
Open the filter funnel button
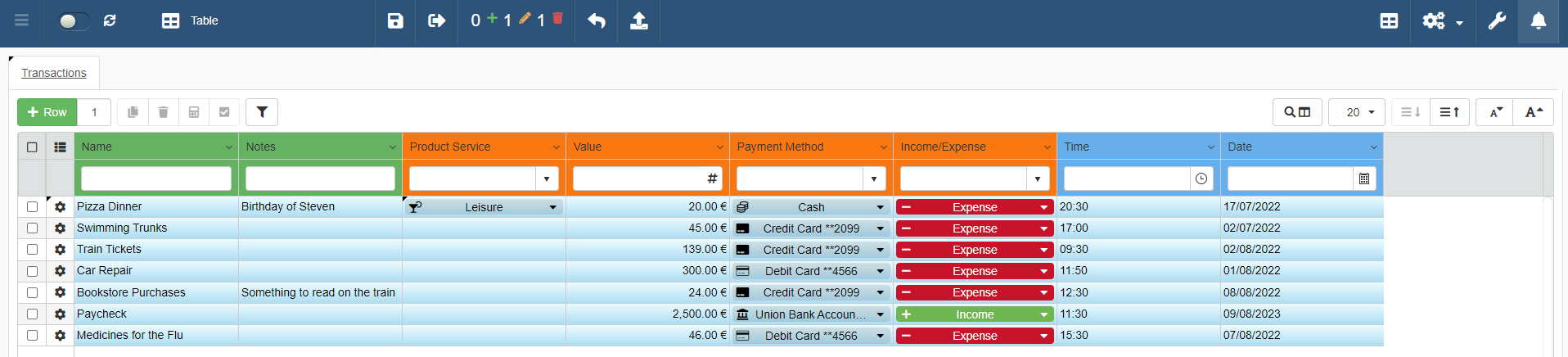click(x=262, y=112)
